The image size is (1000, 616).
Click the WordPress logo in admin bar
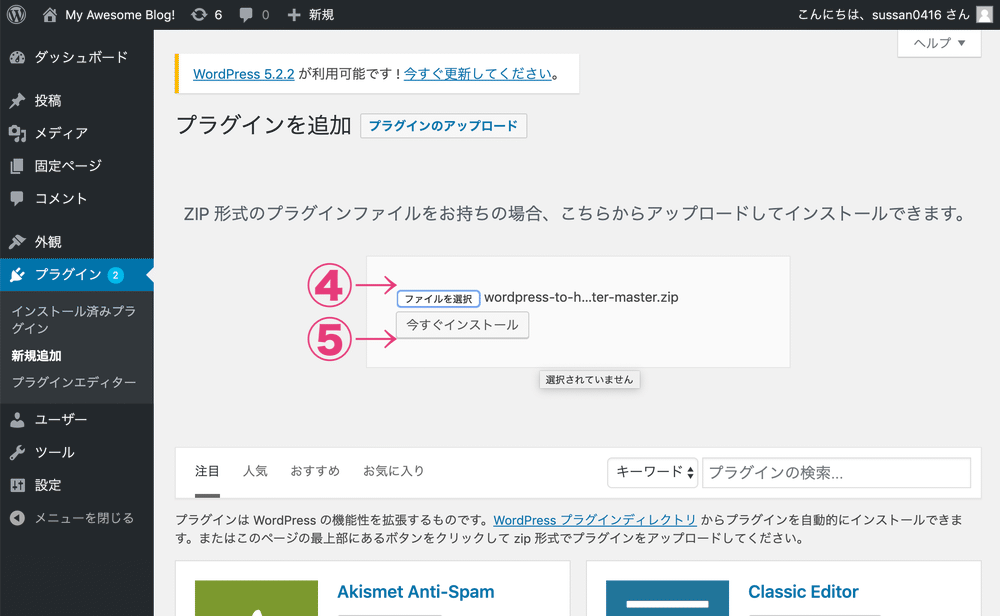point(15,14)
